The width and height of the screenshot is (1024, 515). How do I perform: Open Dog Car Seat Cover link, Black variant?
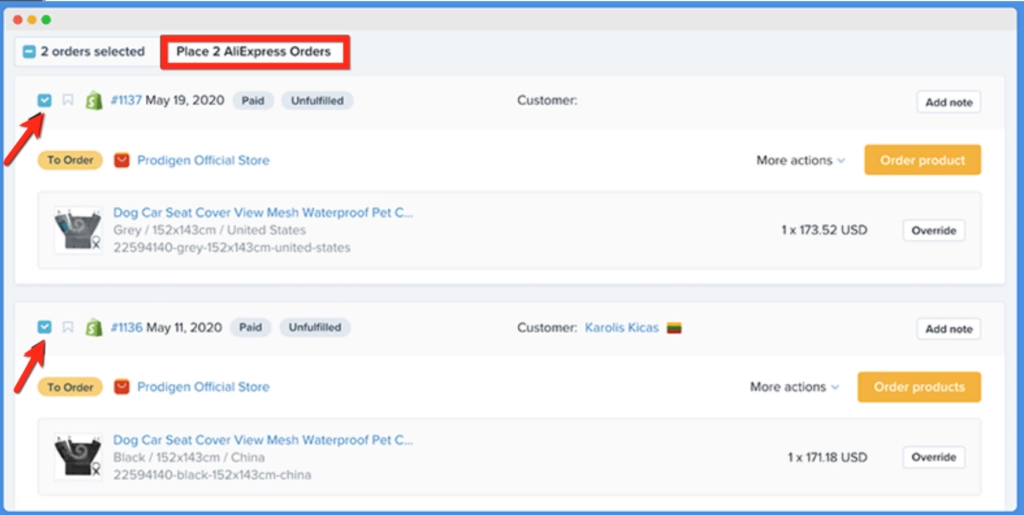(263, 439)
